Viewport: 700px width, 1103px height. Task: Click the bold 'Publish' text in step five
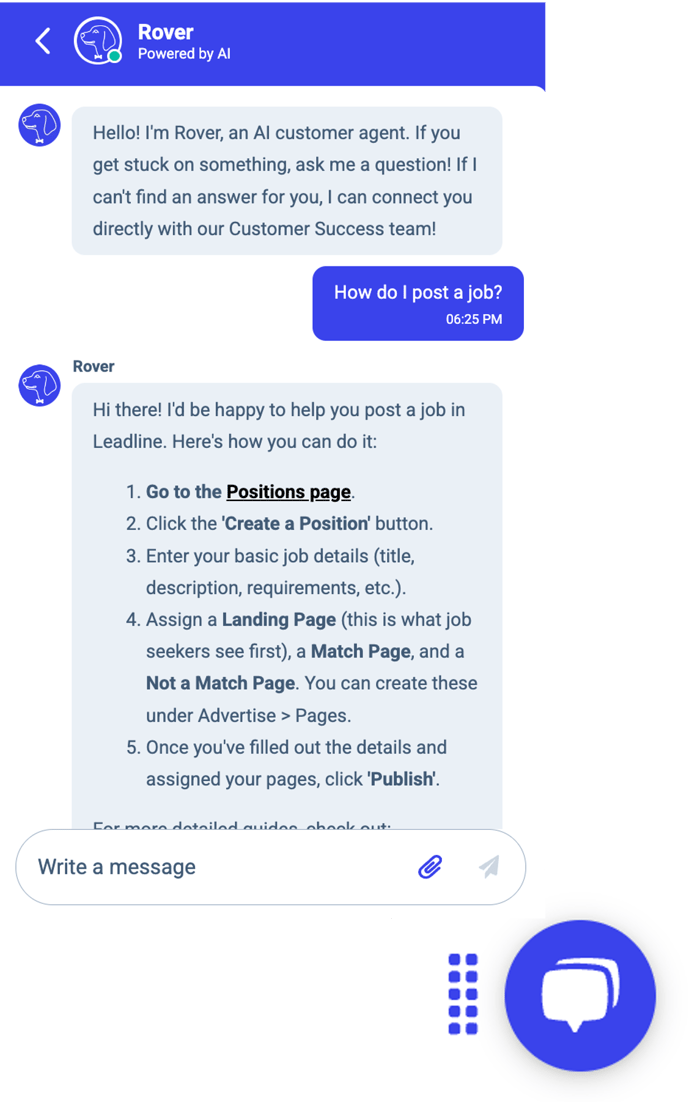coord(402,780)
